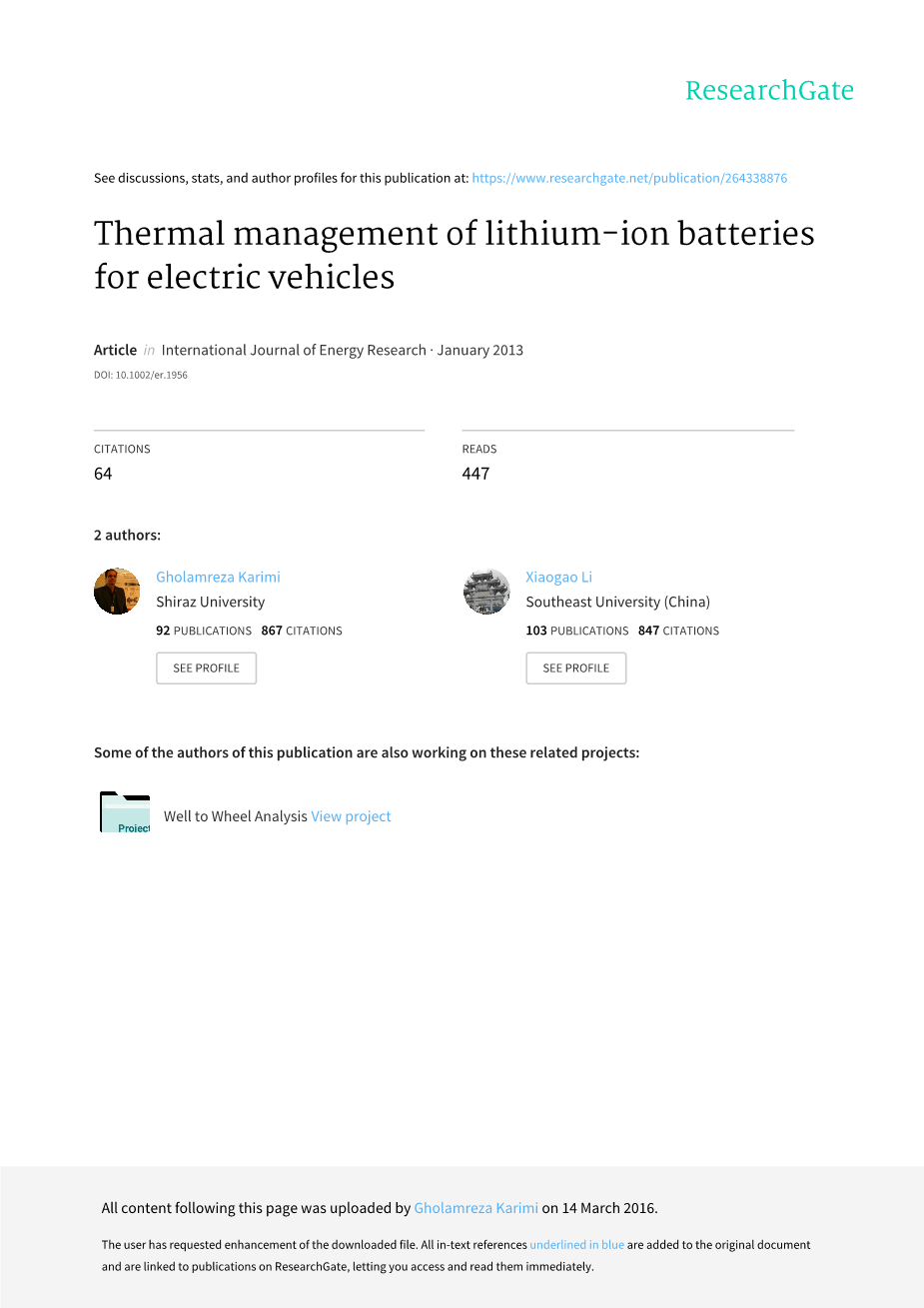924x1308 pixels.
Task: Click the 64 citations count
Action: (x=103, y=474)
